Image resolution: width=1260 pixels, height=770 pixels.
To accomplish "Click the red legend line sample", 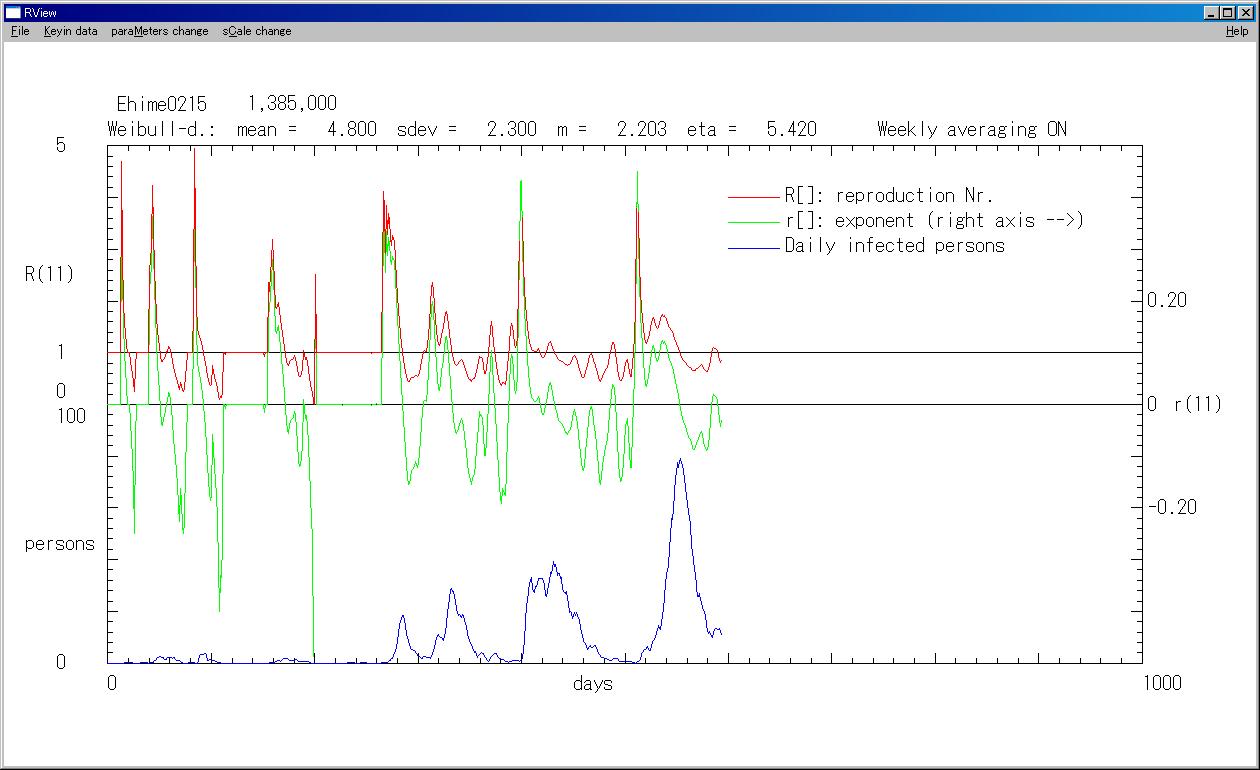I will [754, 197].
